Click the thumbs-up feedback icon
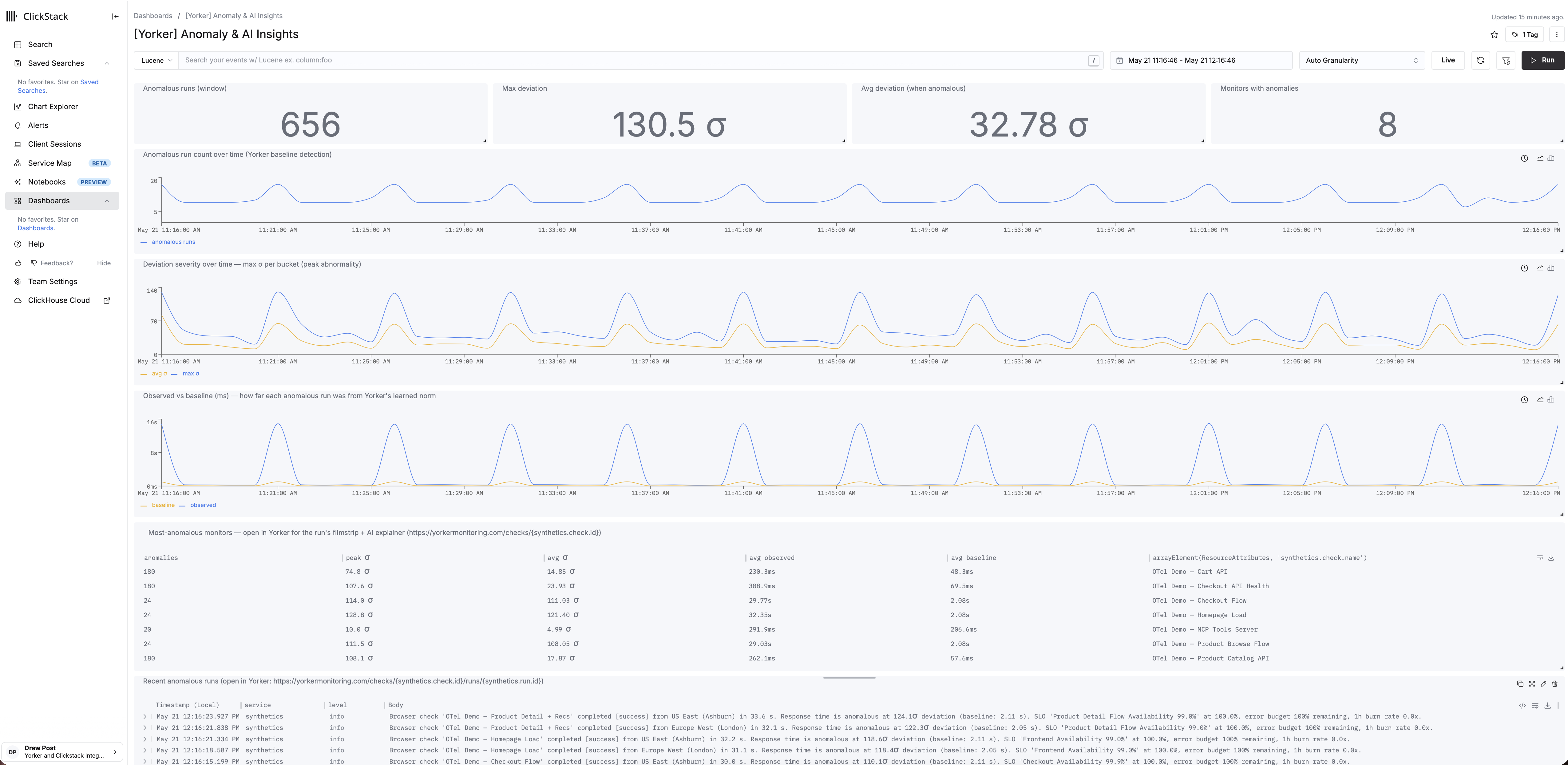Viewport: 1568px width, 765px height. pos(18,264)
